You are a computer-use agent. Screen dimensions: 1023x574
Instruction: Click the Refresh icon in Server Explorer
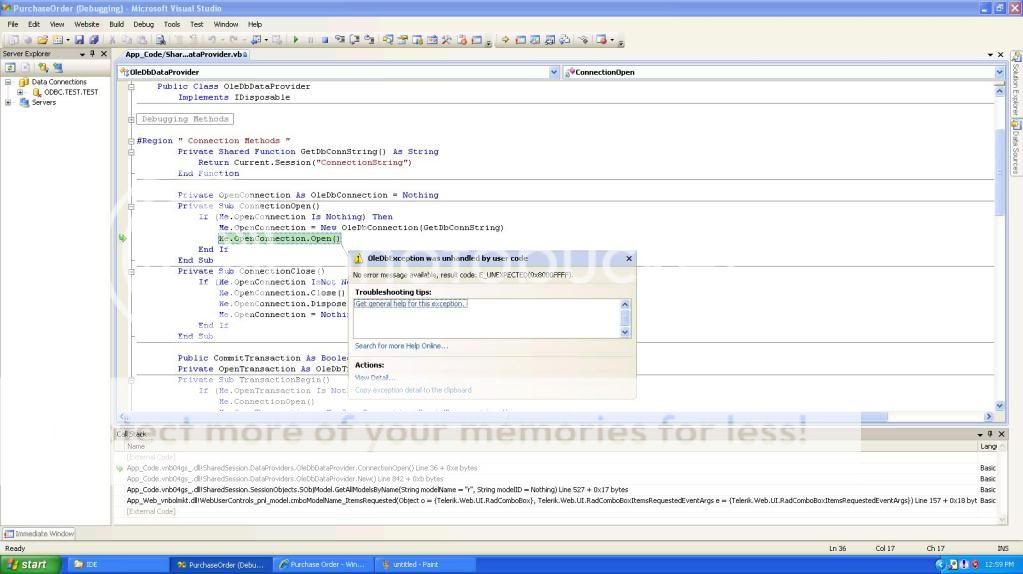[10, 67]
